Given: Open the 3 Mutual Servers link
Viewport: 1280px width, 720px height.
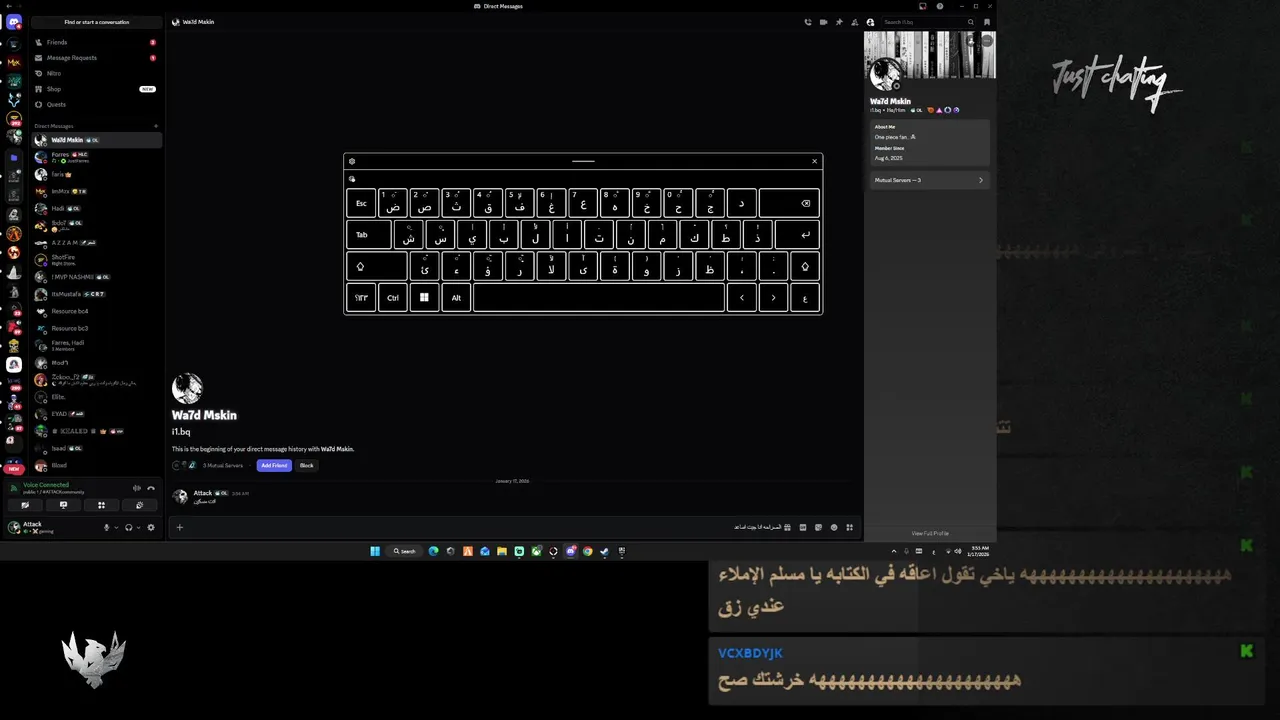Looking at the screenshot, I should click(223, 465).
